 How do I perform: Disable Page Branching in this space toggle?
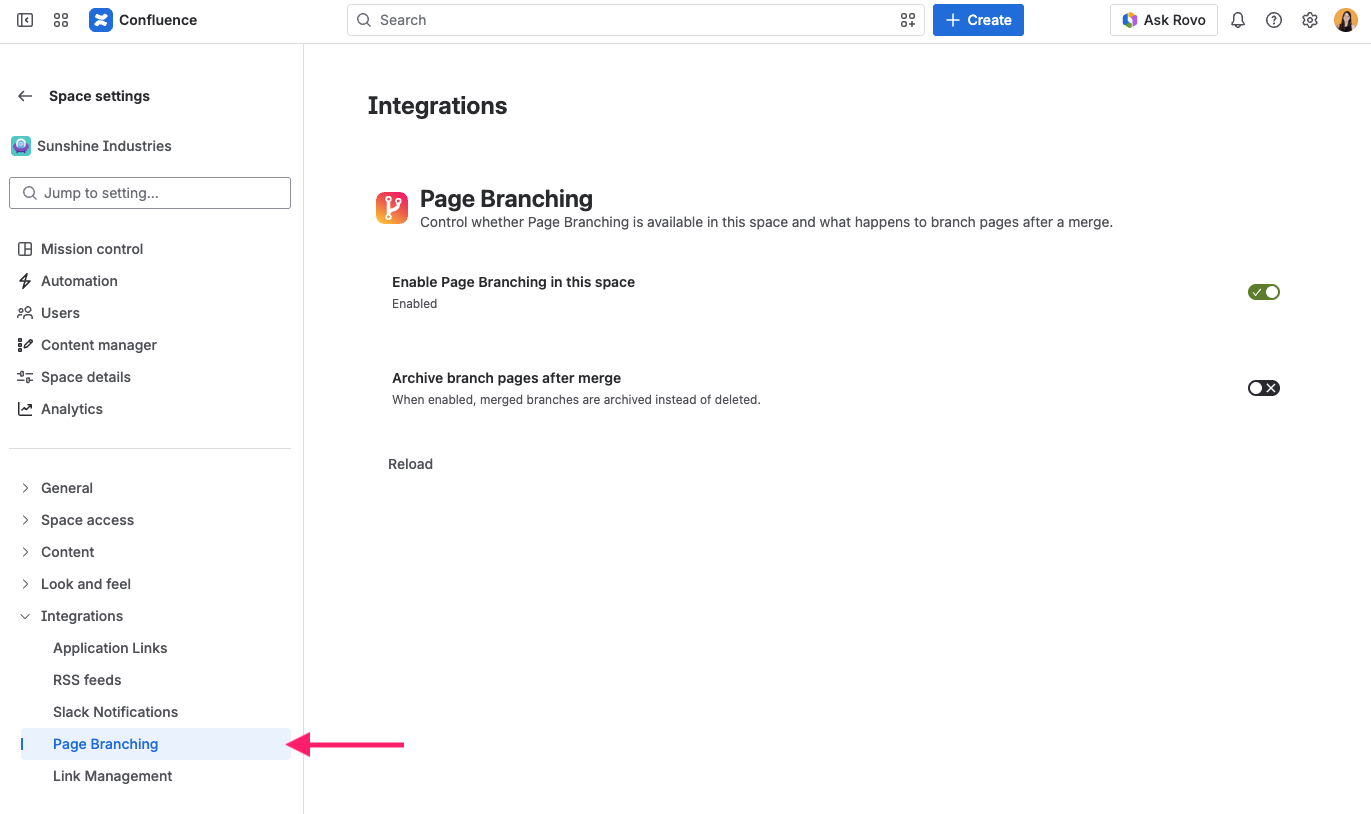pyautogui.click(x=1264, y=292)
